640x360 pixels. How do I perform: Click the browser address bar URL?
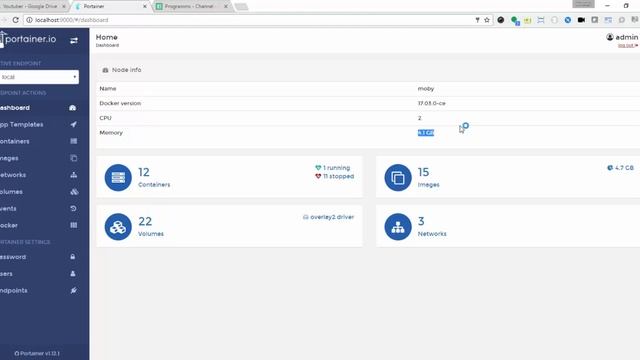click(x=71, y=20)
